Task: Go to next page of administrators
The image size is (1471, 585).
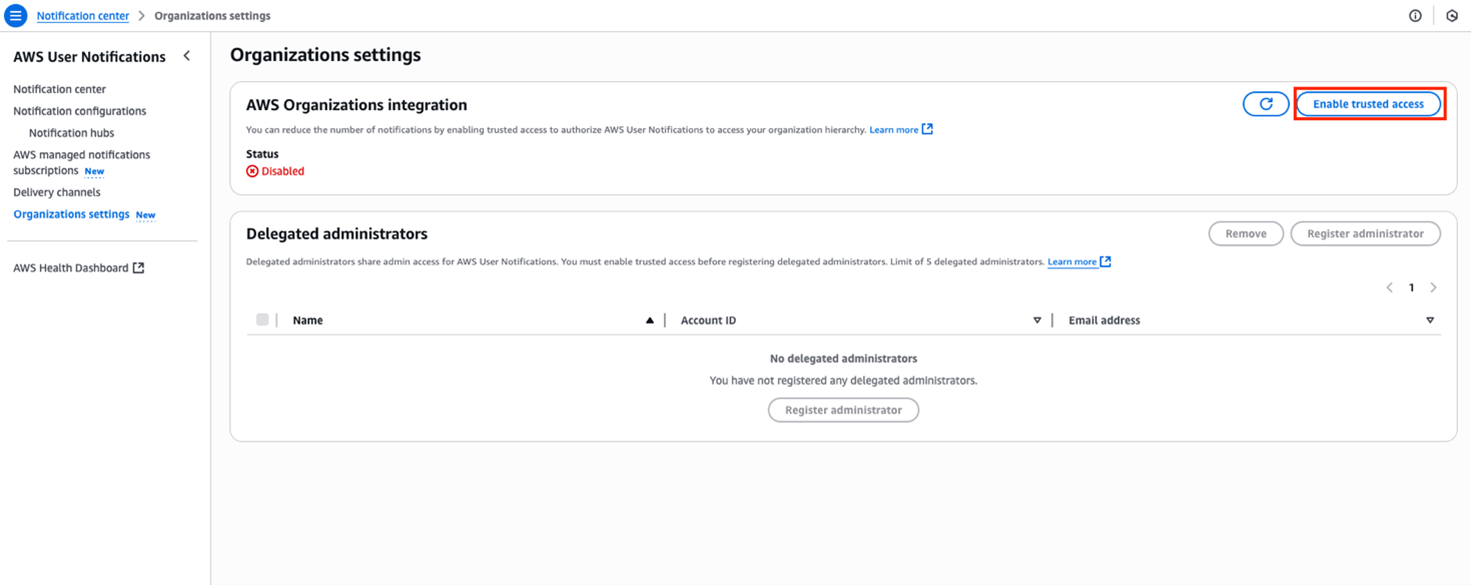Action: click(1433, 288)
